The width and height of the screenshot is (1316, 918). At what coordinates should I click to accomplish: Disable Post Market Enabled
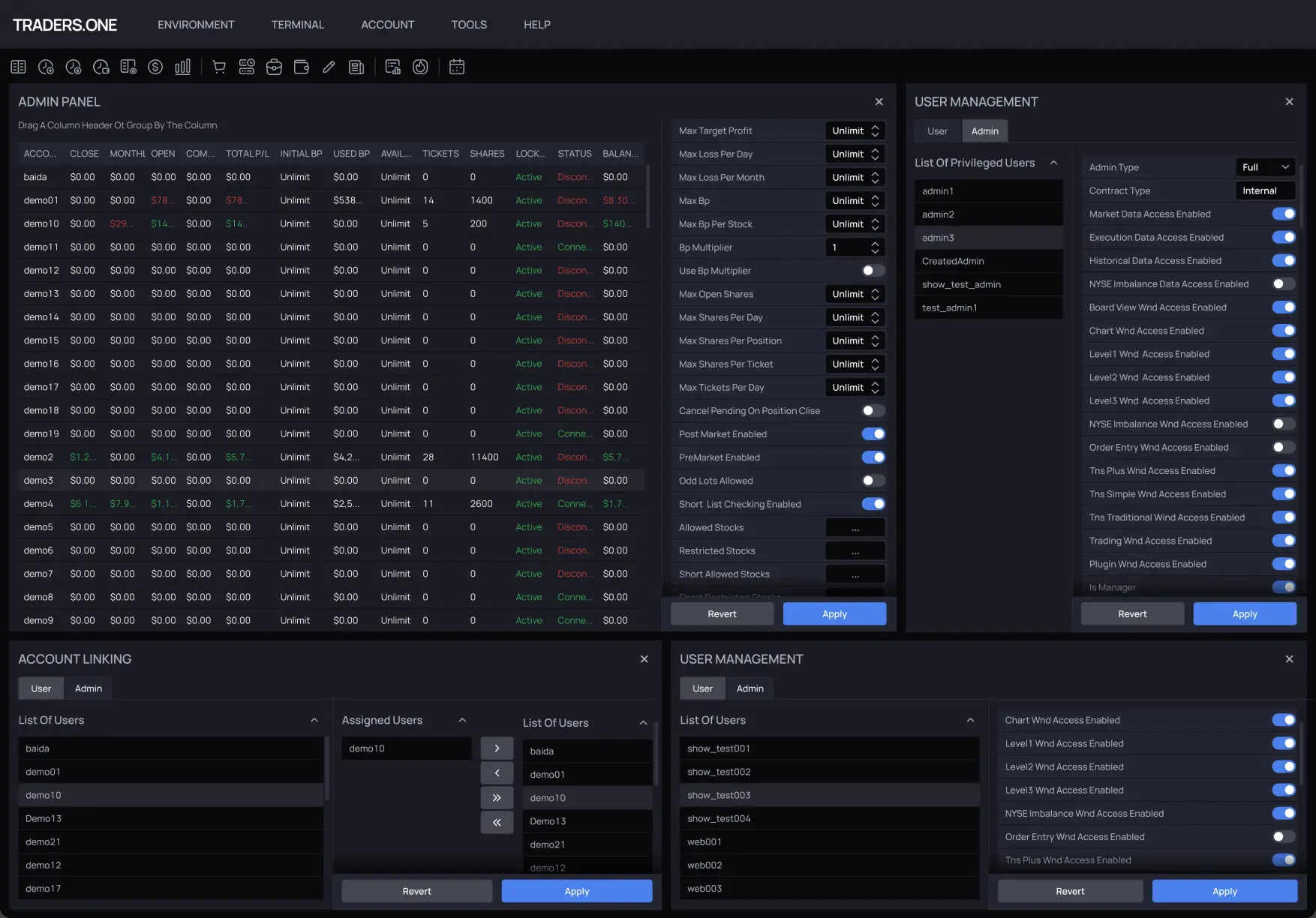click(x=874, y=433)
